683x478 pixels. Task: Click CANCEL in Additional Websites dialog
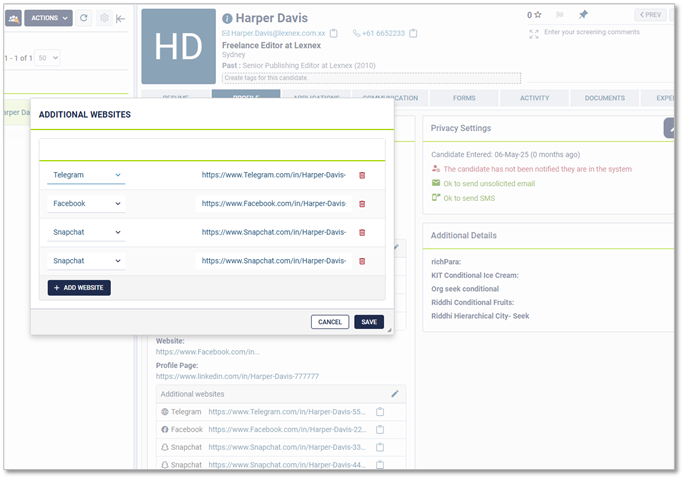(330, 322)
